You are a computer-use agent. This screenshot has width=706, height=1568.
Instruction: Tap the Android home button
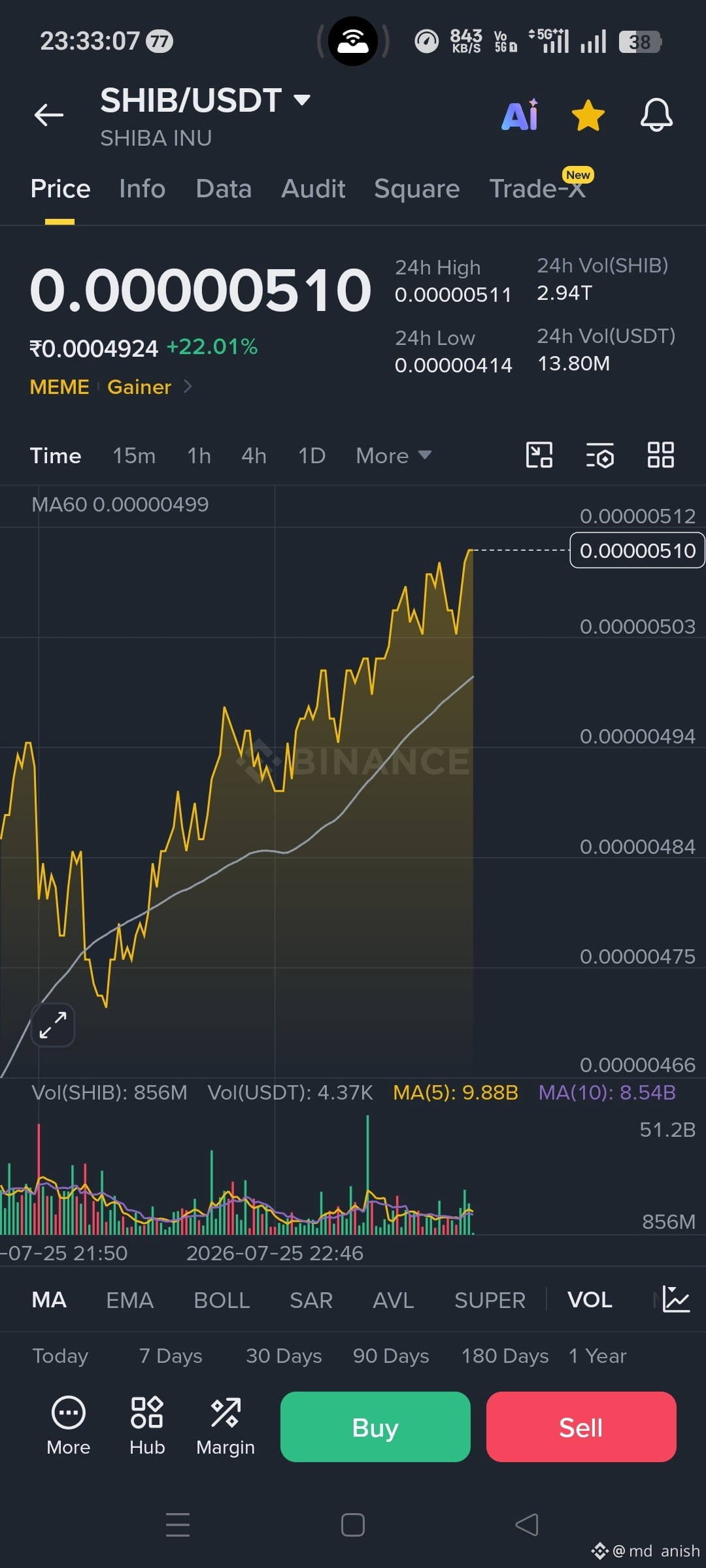coord(353,1525)
